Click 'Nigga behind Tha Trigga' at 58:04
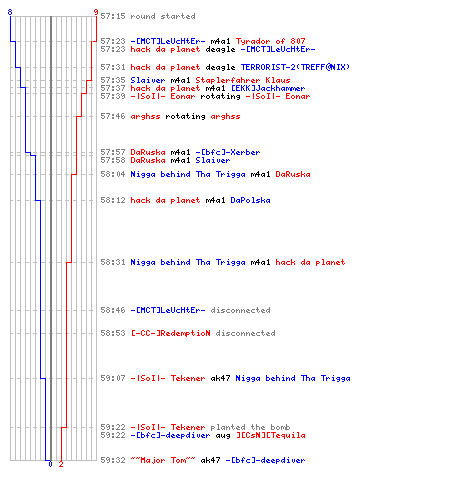Viewport: 450px width, 500px height. (188, 174)
